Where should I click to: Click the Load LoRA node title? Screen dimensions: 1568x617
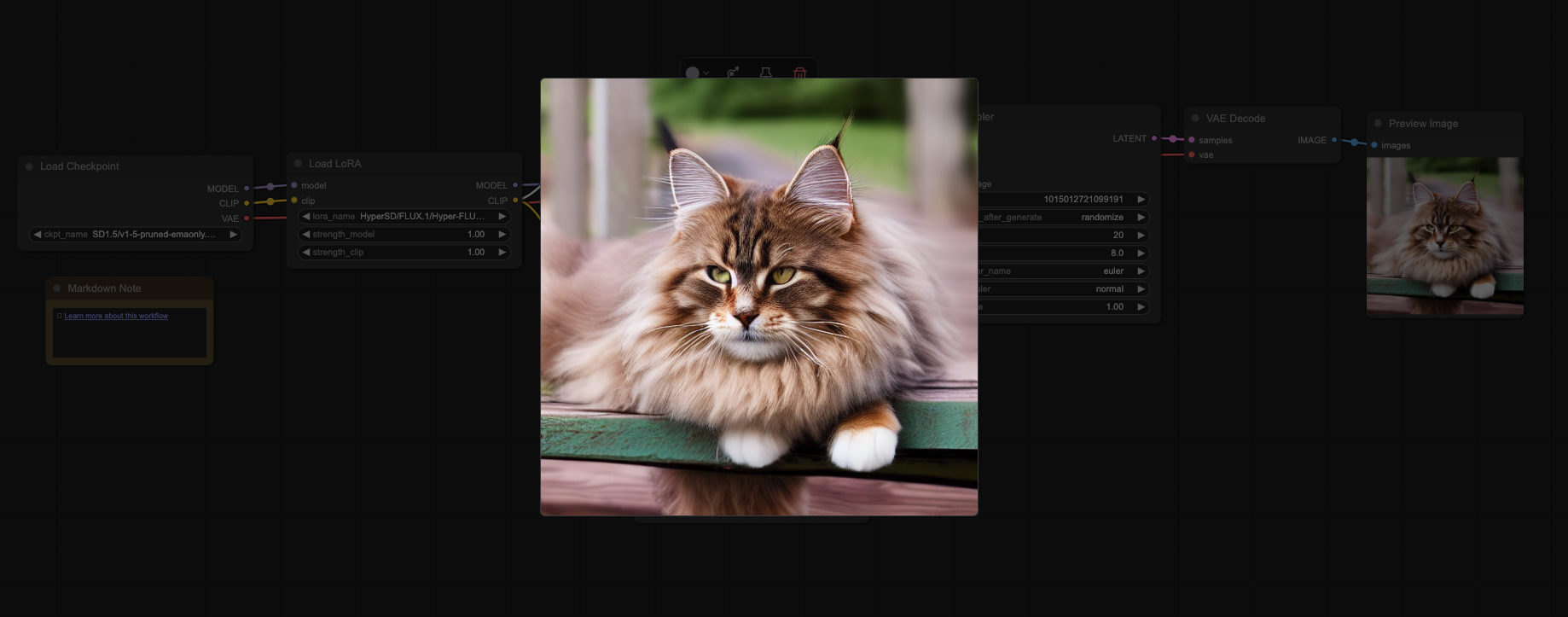coord(335,164)
